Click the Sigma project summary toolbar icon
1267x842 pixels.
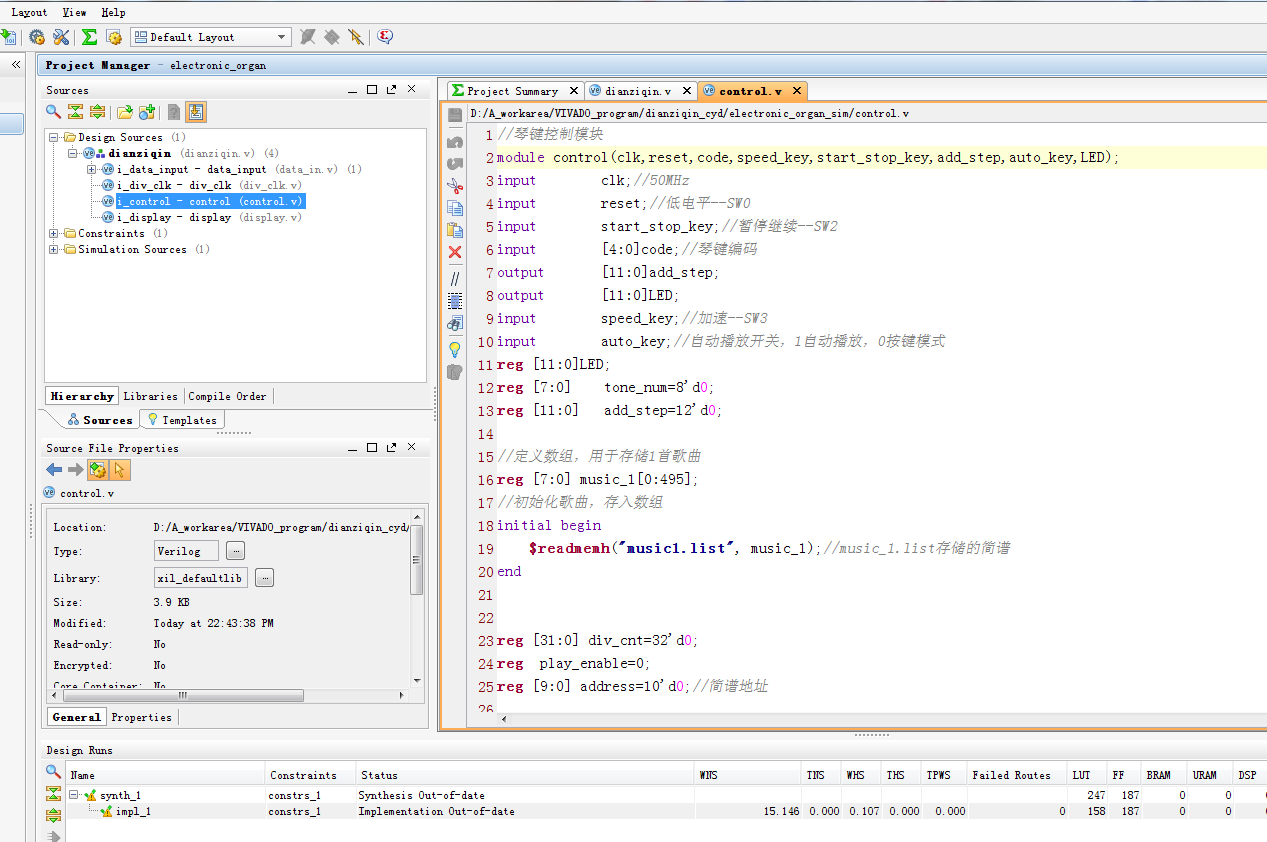coord(89,37)
